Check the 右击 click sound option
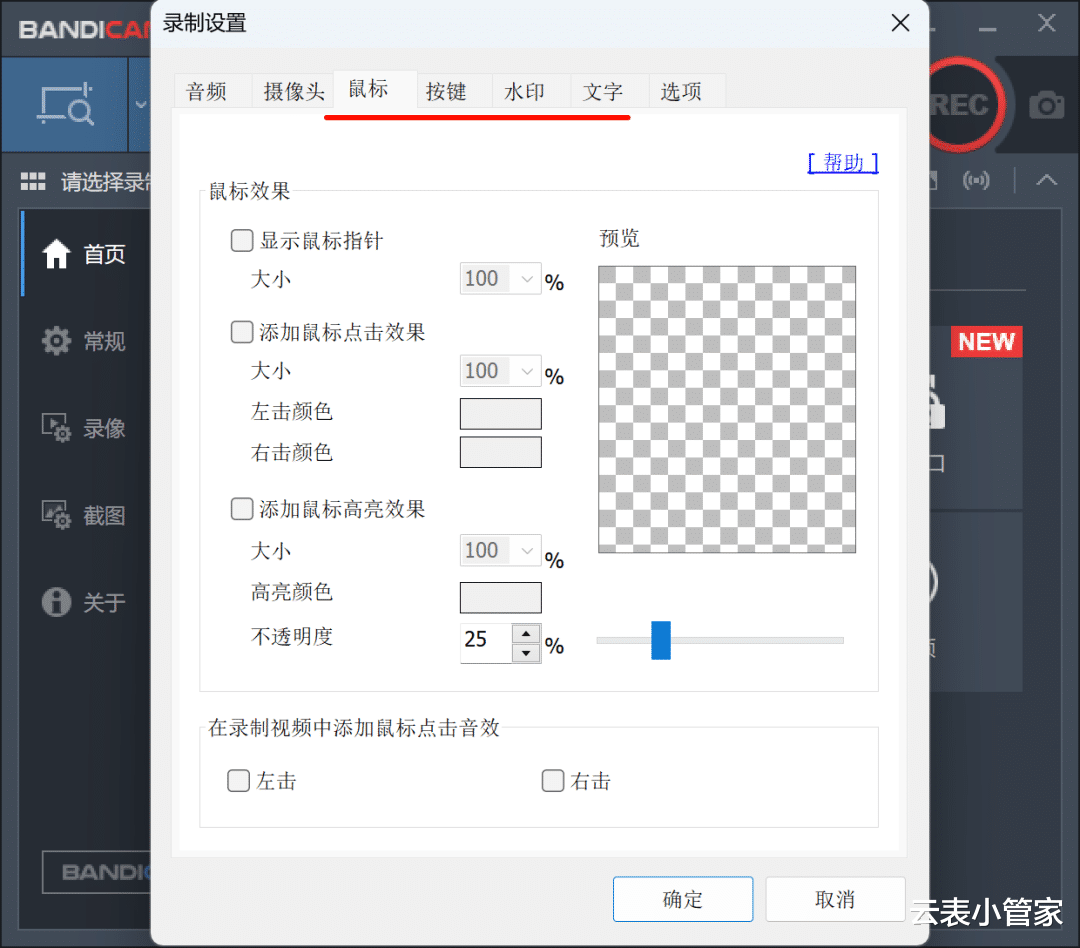1080x948 pixels. [x=553, y=781]
